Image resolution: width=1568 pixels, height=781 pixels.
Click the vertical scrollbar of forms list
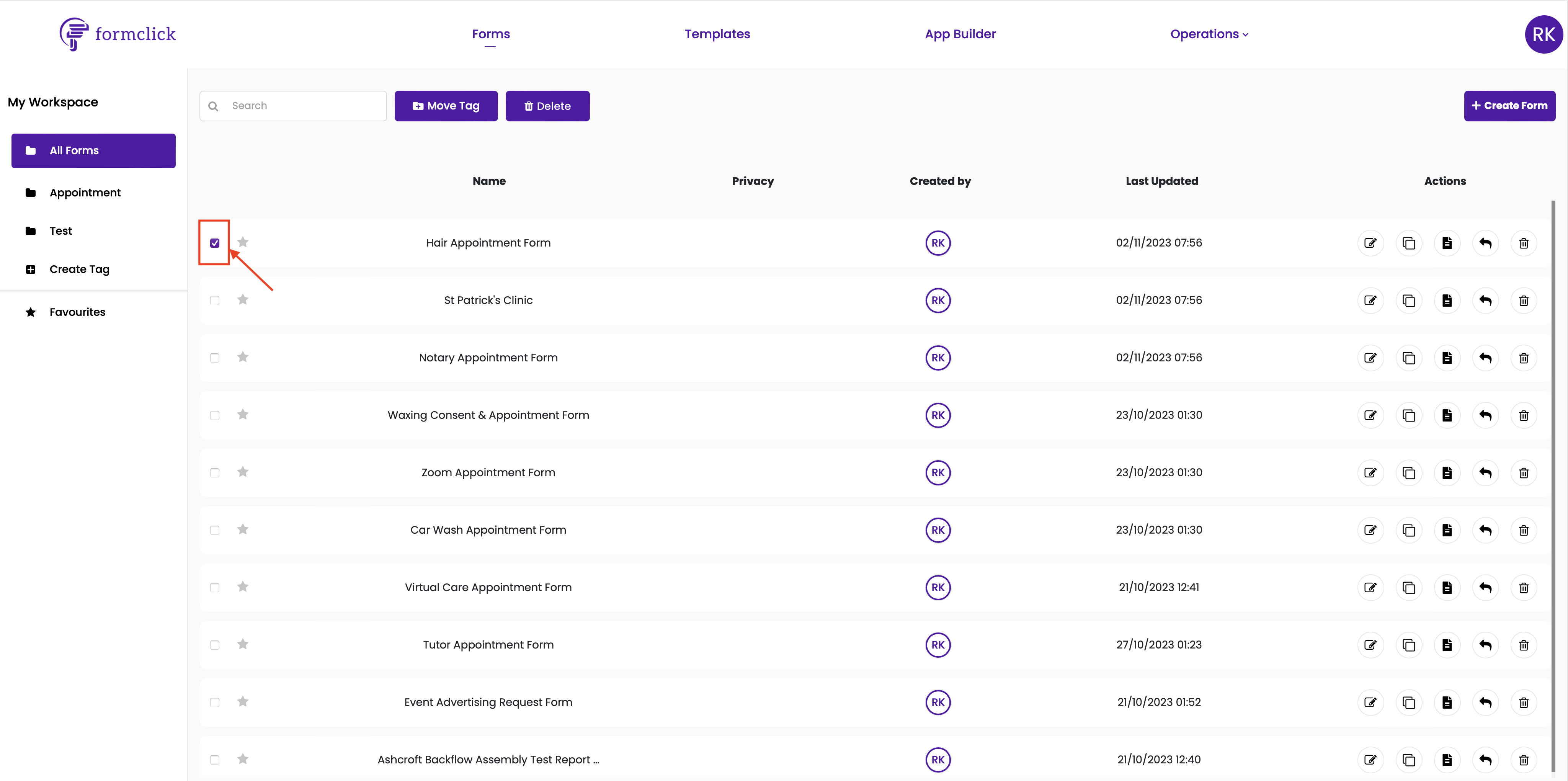point(1553,487)
